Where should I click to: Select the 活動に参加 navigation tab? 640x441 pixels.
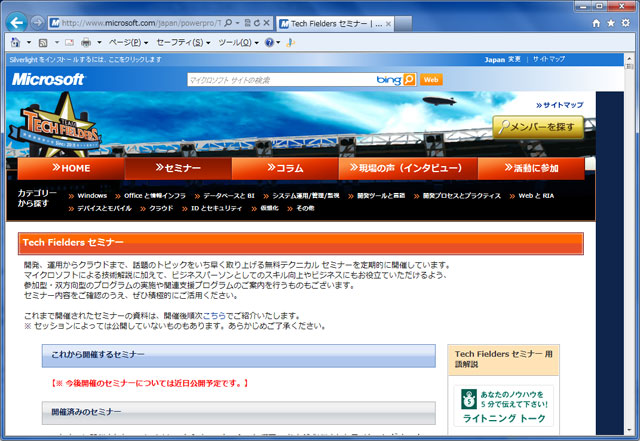[531, 168]
